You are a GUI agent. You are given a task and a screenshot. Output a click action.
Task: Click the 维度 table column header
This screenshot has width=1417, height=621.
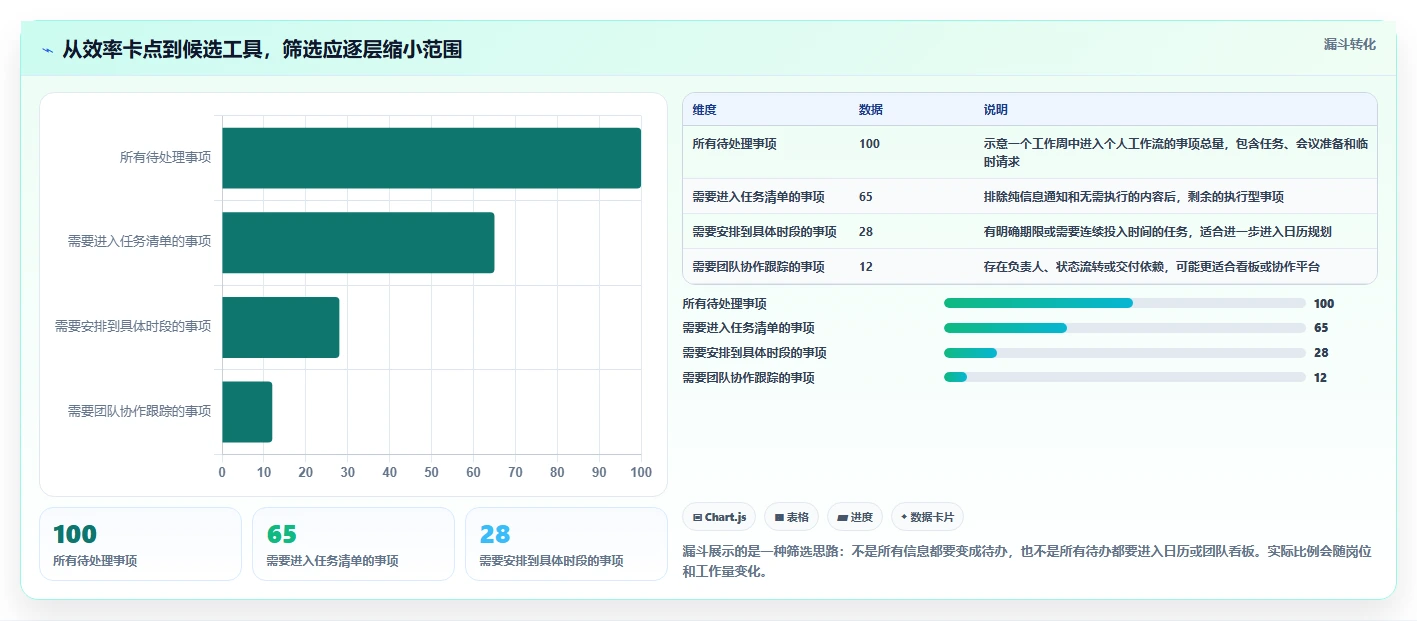pyautogui.click(x=705, y=110)
